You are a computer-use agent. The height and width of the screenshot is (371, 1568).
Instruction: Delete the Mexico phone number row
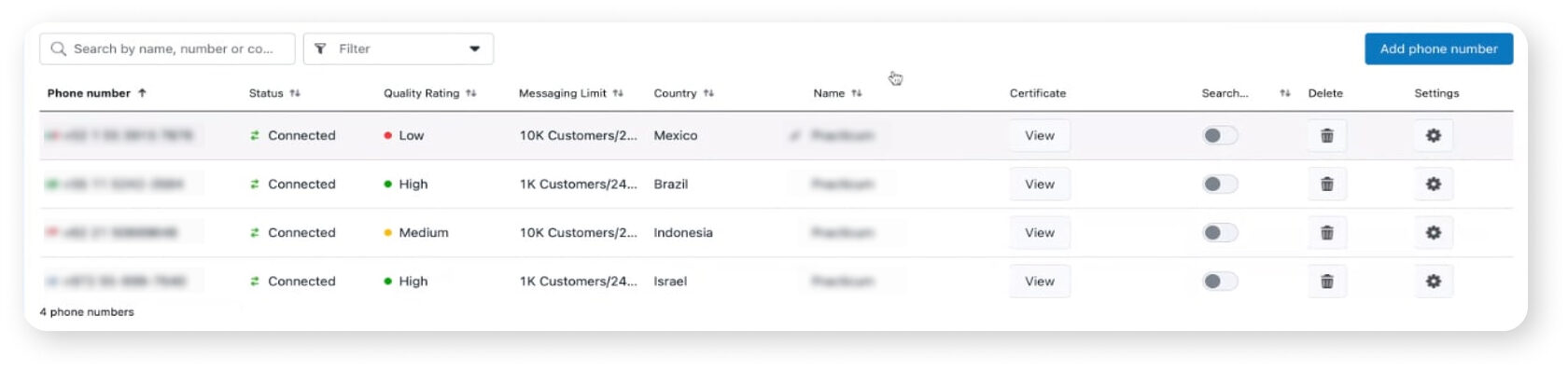1326,135
